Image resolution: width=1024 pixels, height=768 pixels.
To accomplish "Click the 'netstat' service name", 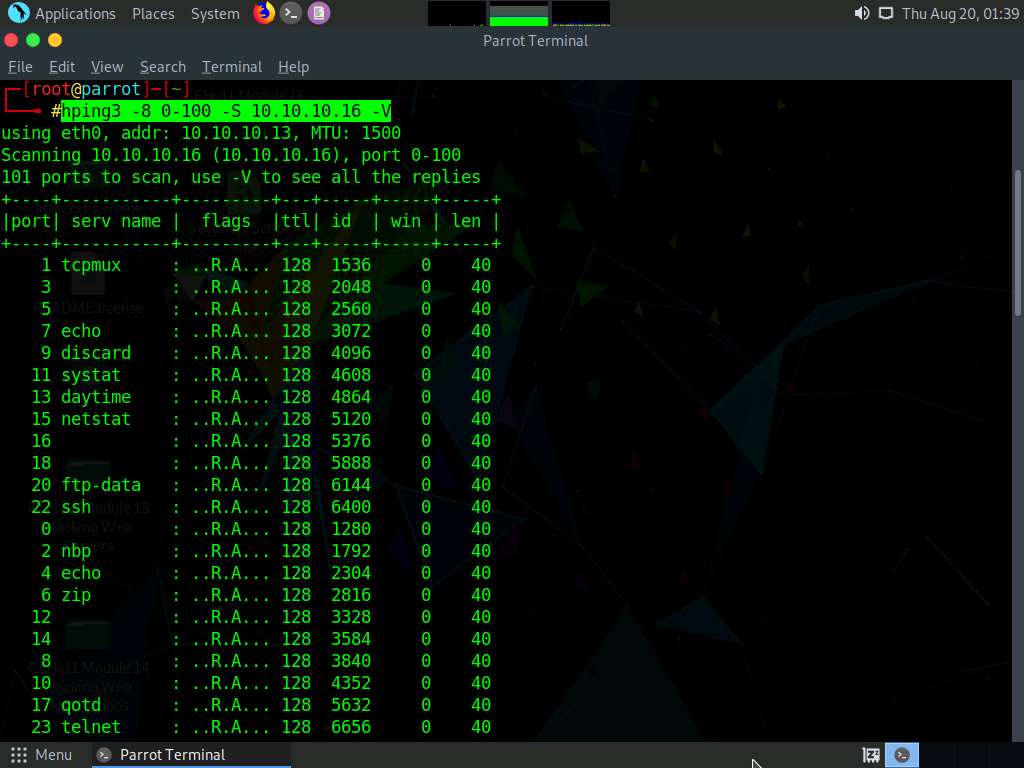I will coord(96,419).
